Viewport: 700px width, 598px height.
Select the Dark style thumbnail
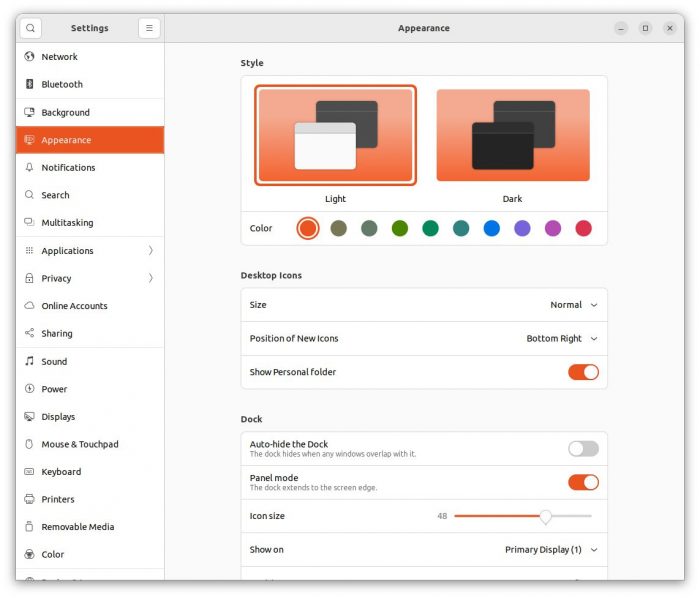pyautogui.click(x=512, y=136)
